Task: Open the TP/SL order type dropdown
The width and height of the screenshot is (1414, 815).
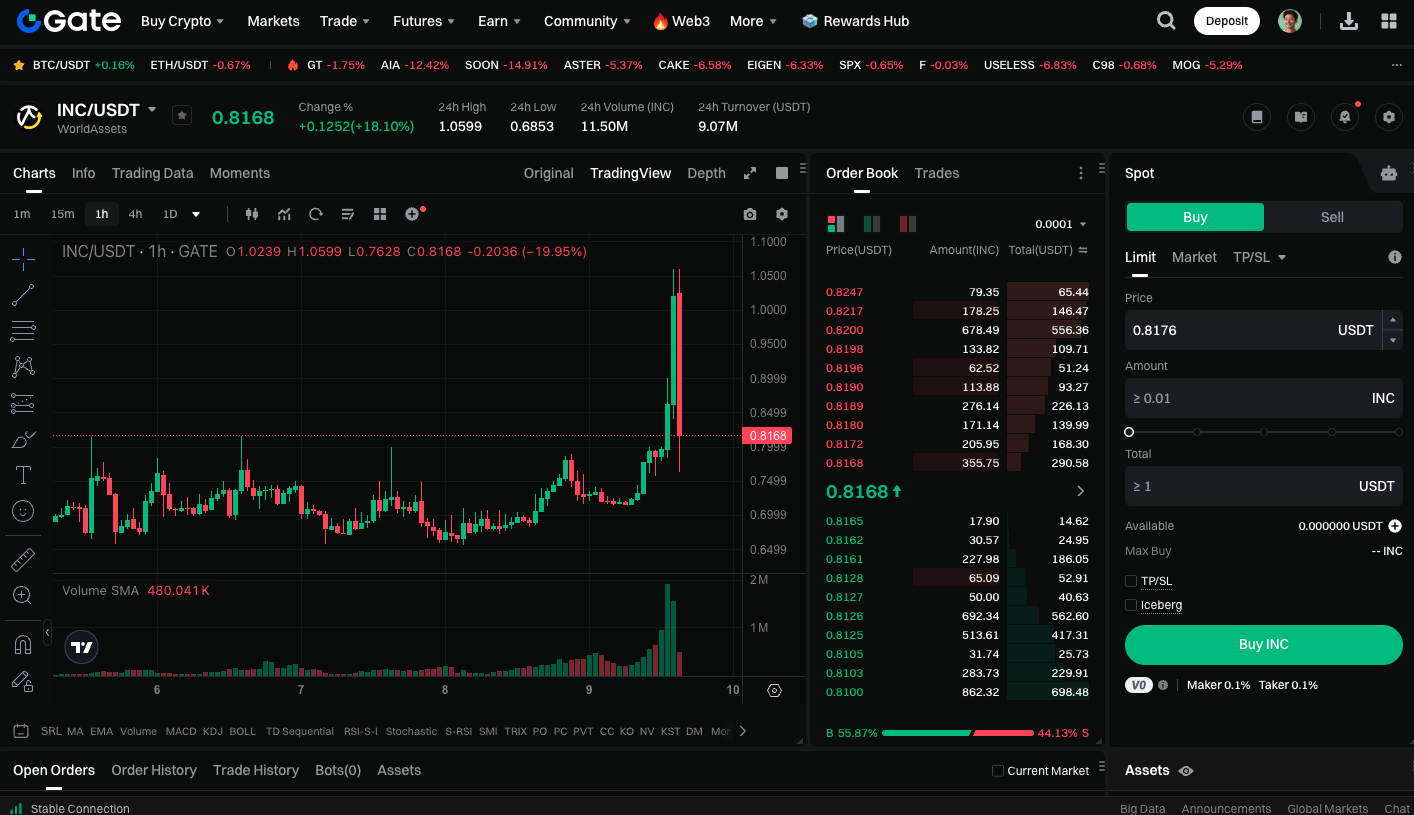Action: [x=1259, y=257]
